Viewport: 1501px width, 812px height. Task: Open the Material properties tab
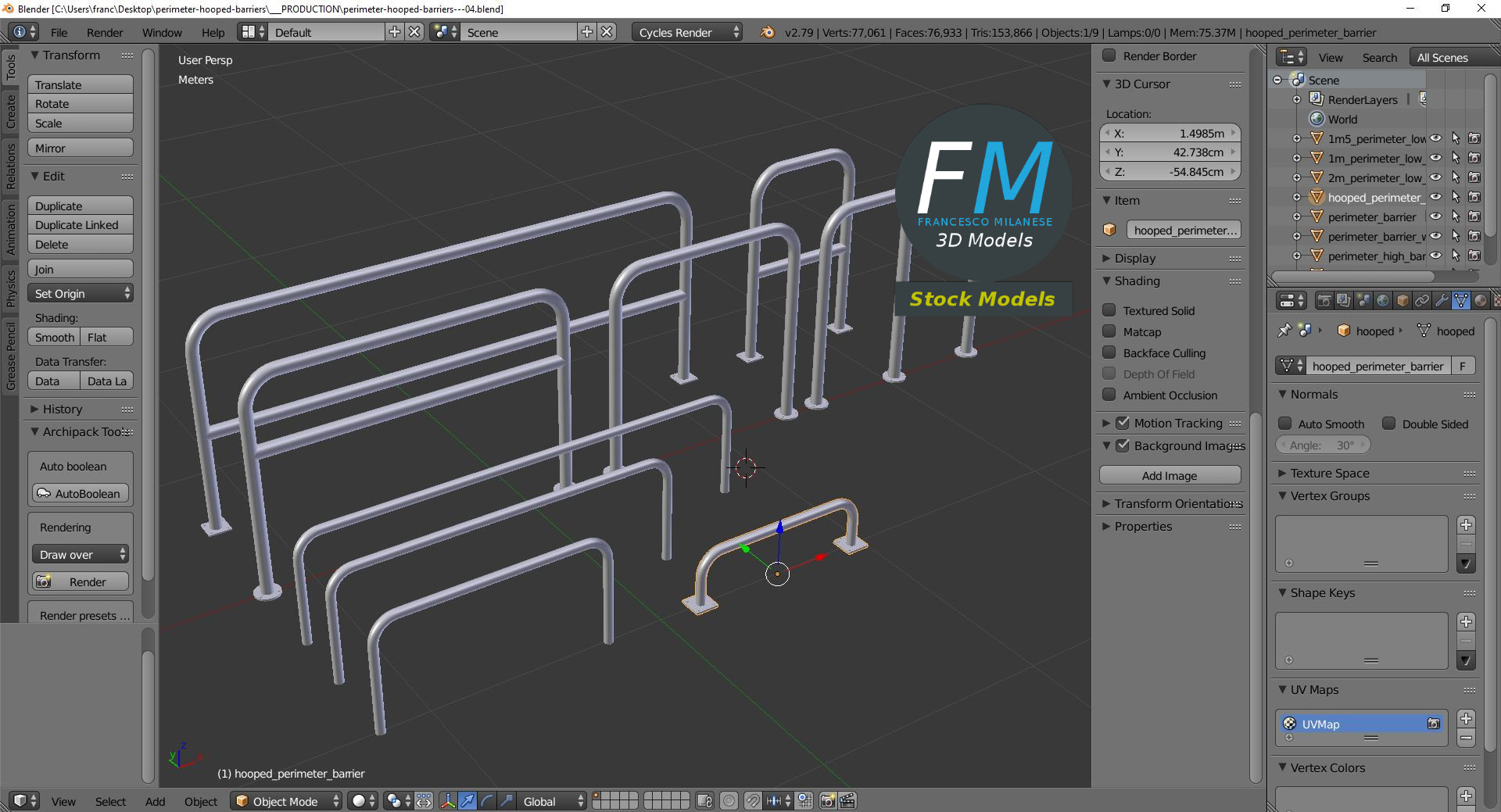[x=1481, y=301]
